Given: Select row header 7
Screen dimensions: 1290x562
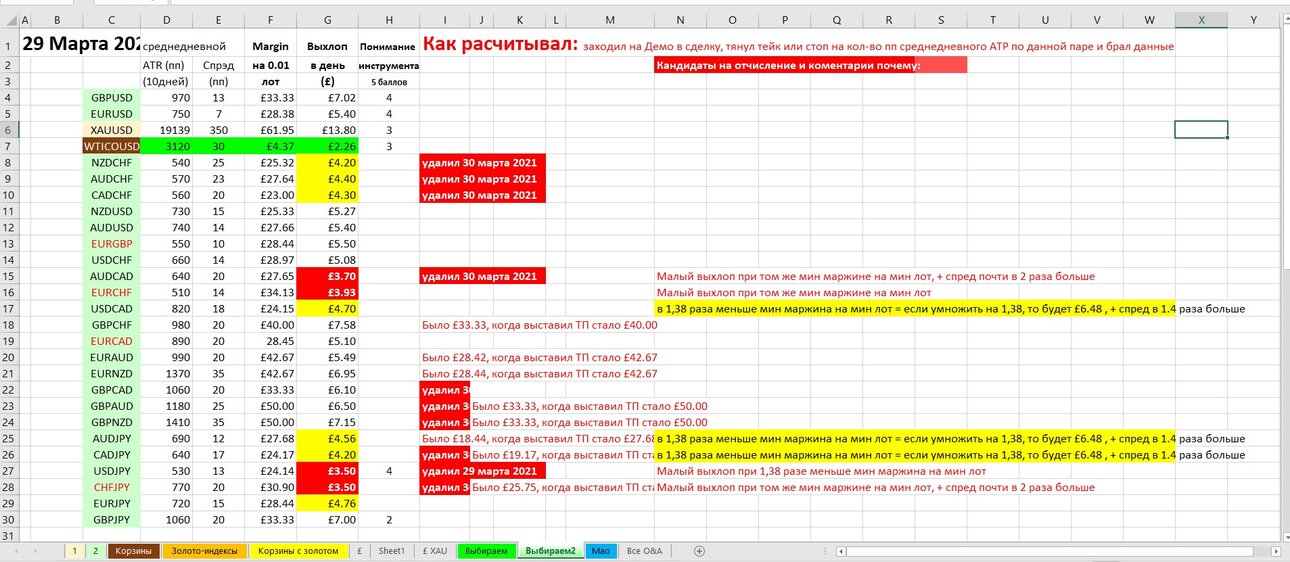Looking at the screenshot, I should 9,146.
